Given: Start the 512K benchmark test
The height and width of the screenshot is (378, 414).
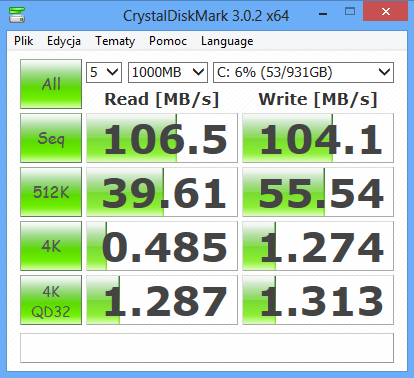Looking at the screenshot, I should (51, 192).
